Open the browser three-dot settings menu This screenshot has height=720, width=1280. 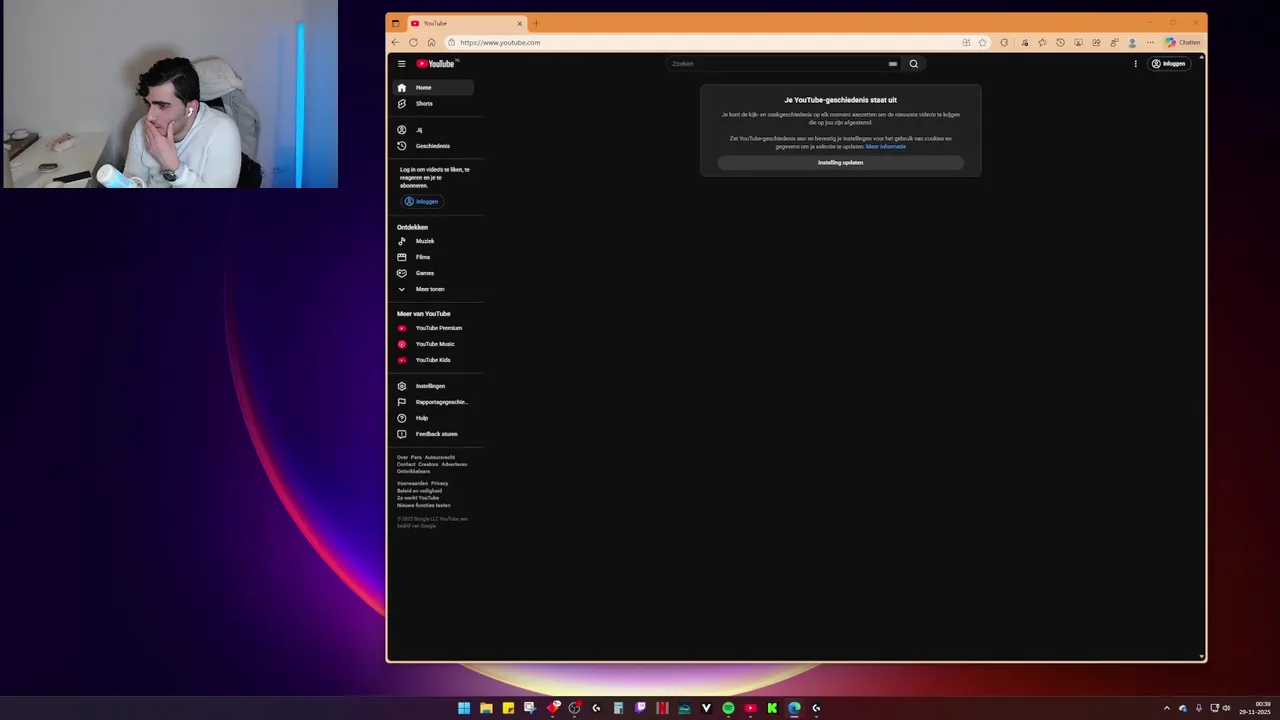tap(1150, 42)
